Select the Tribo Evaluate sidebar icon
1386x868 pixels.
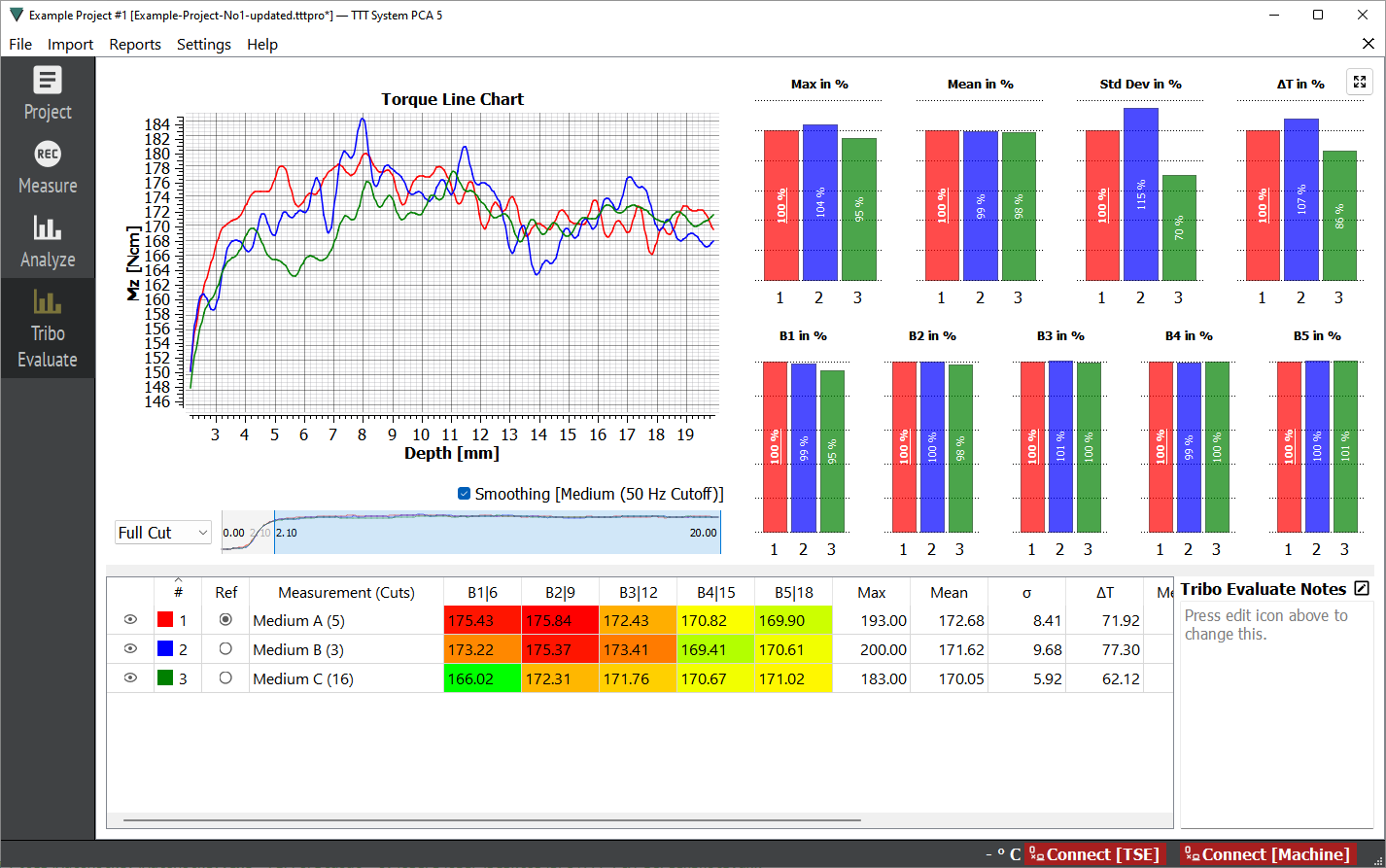48,329
